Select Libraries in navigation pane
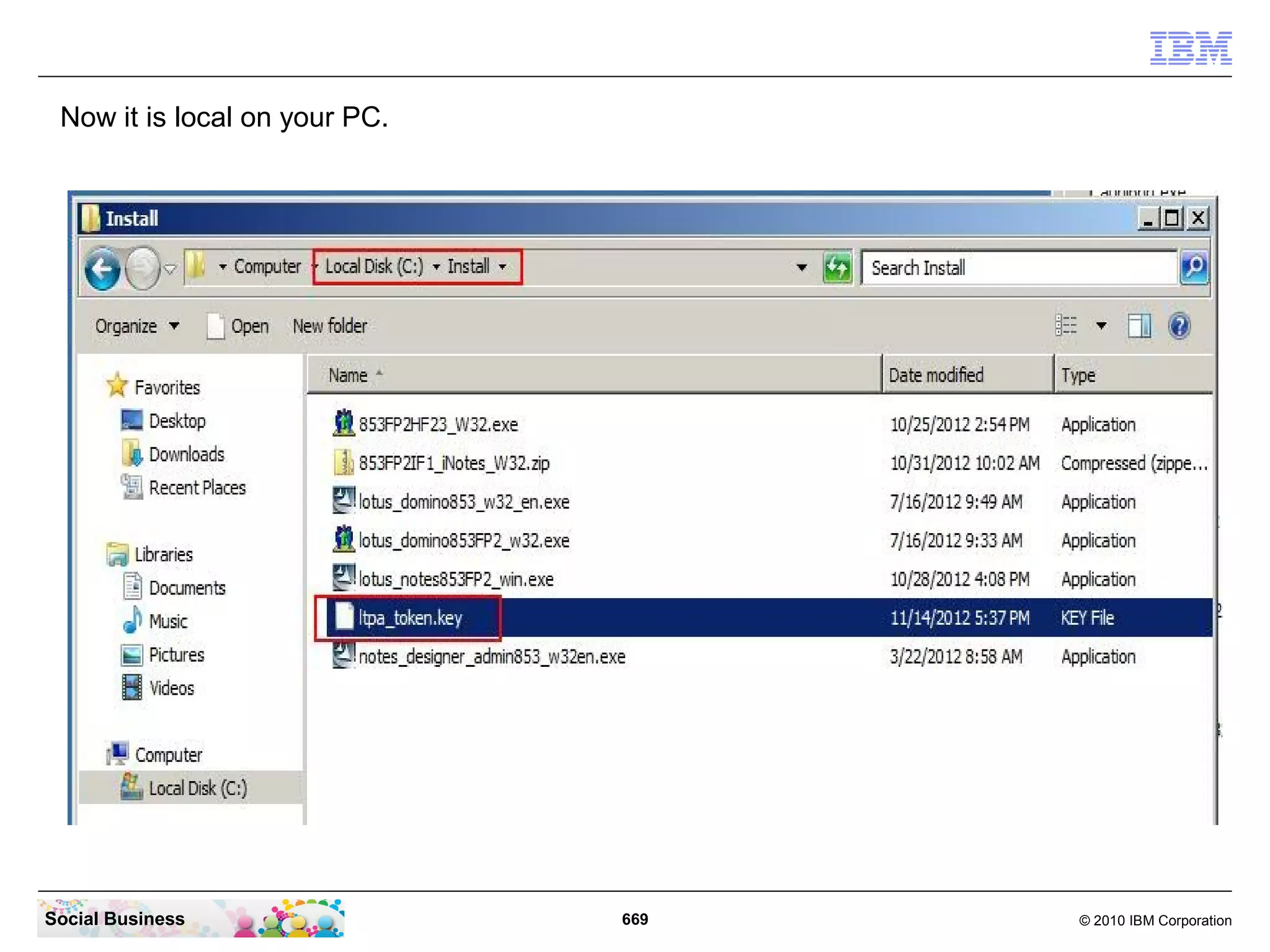This screenshot has width=1270, height=952. pyautogui.click(x=164, y=554)
